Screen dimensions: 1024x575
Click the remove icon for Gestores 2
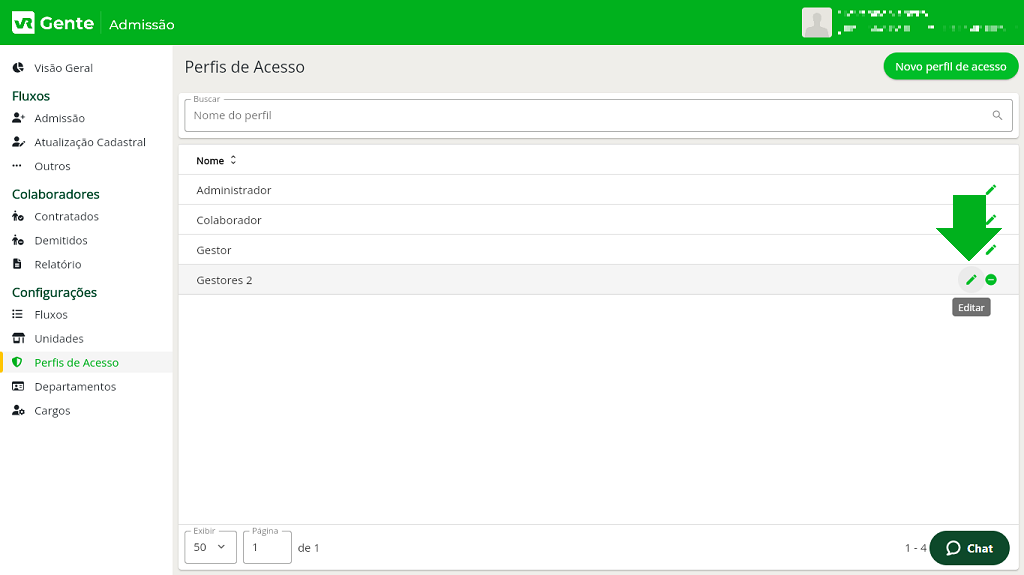pos(991,280)
